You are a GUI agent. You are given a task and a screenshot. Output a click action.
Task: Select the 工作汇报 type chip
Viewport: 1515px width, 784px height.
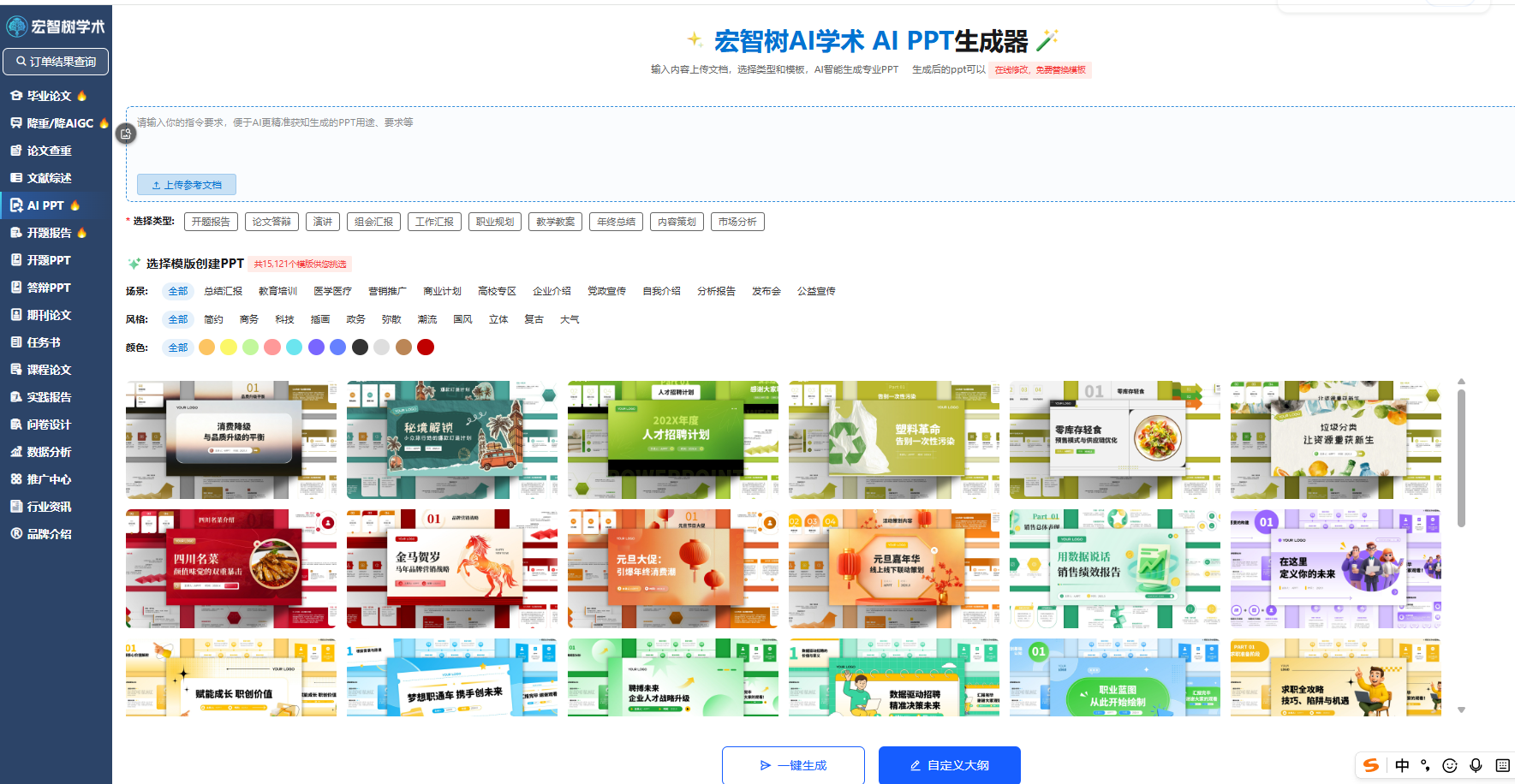435,222
